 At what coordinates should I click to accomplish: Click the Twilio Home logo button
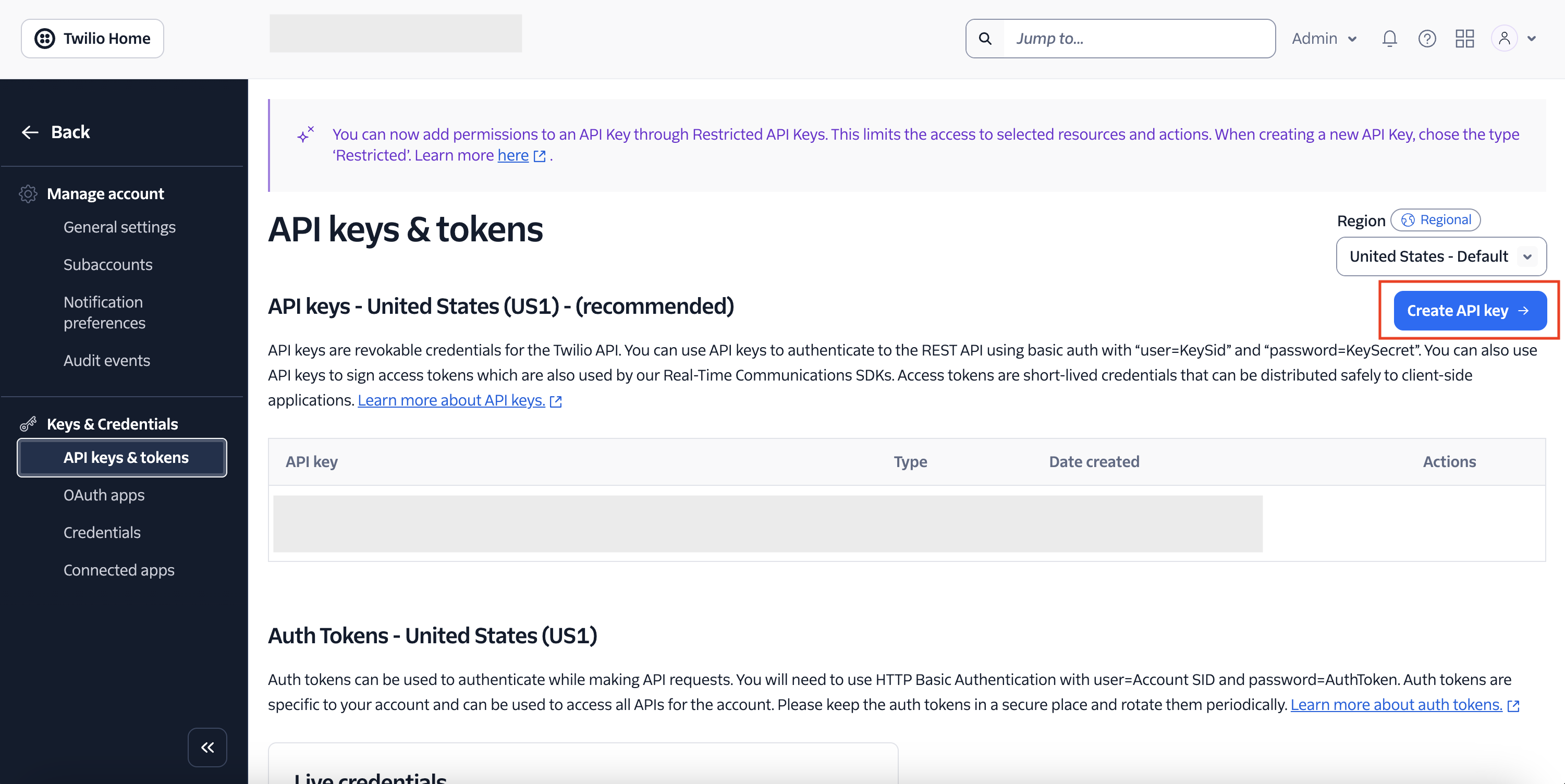[x=92, y=39]
